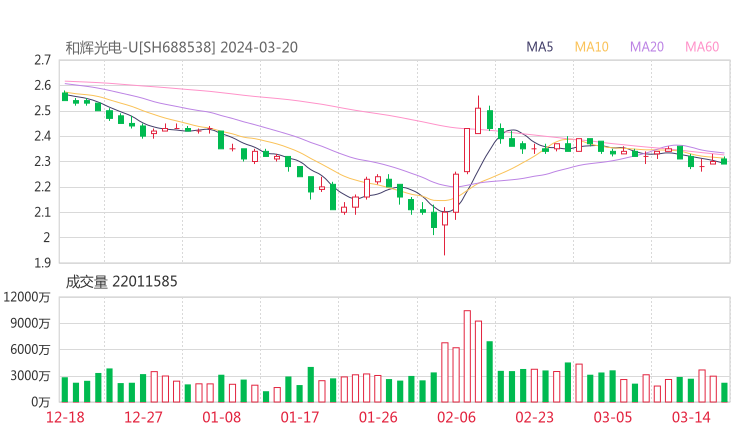Image resolution: width=740 pixels, height=440 pixels.
Task: Click the MA60 legend label
Action: pos(702,47)
